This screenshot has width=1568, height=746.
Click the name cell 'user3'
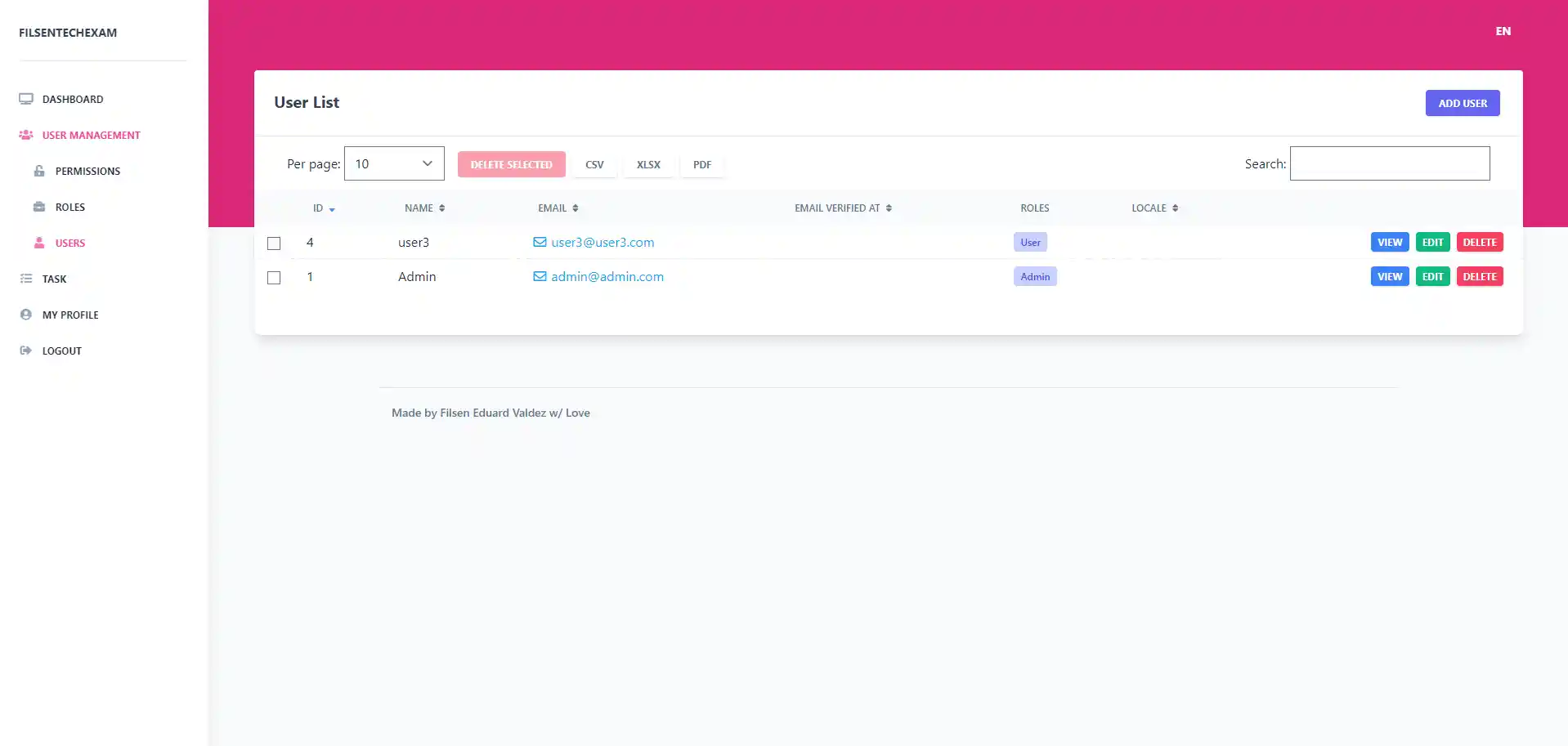(414, 242)
